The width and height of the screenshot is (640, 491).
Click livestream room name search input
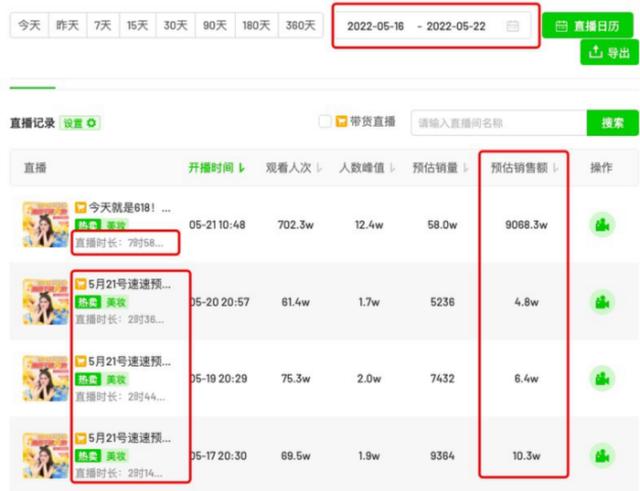[498, 123]
